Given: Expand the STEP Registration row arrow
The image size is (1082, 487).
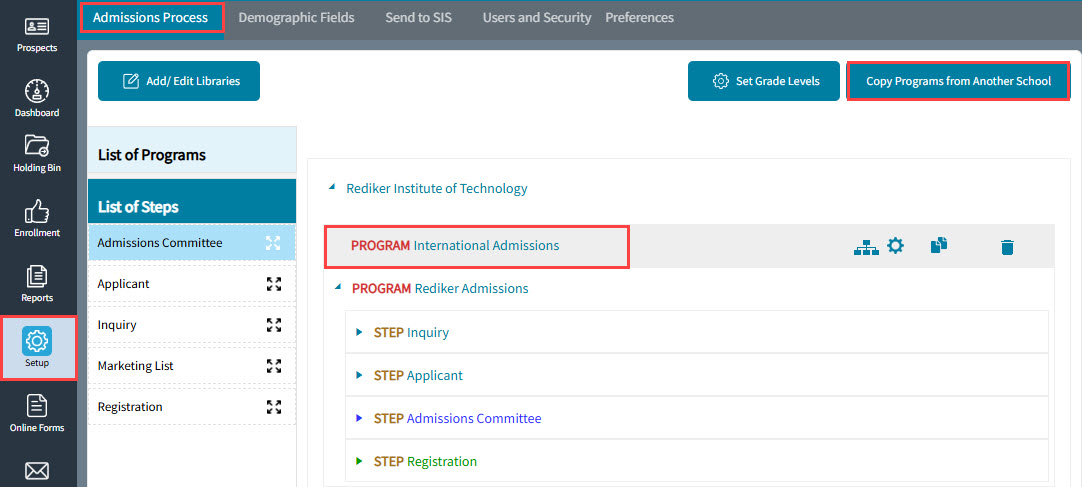Looking at the screenshot, I should point(359,461).
